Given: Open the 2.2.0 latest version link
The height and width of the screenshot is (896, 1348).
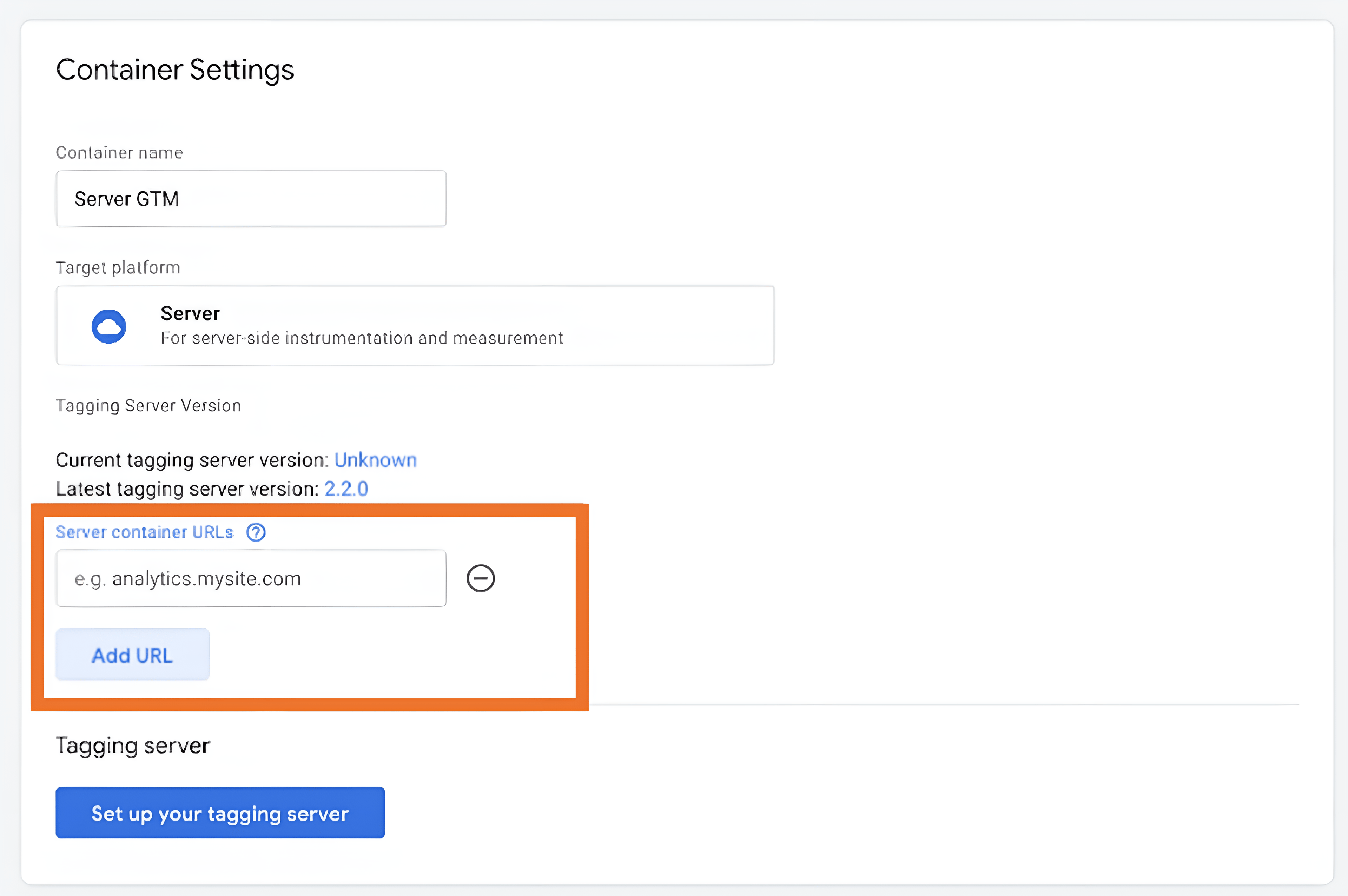Looking at the screenshot, I should click(346, 489).
